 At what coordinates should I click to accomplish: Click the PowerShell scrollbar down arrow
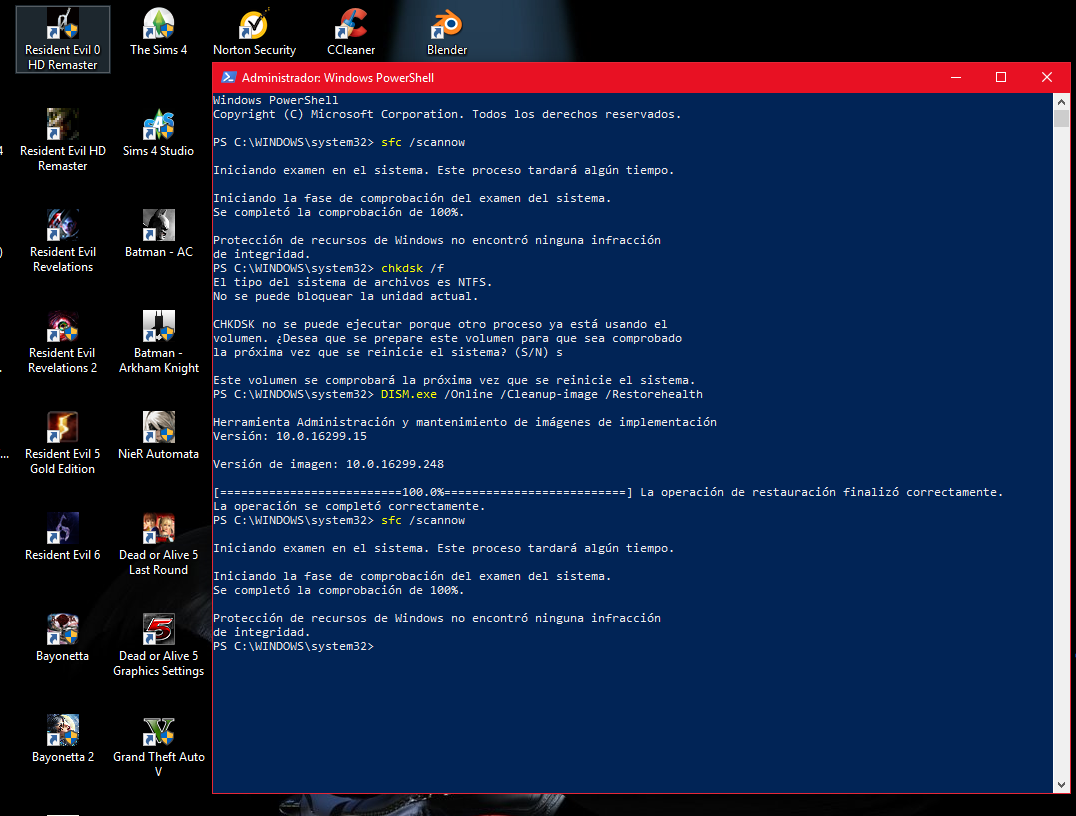point(1061,784)
